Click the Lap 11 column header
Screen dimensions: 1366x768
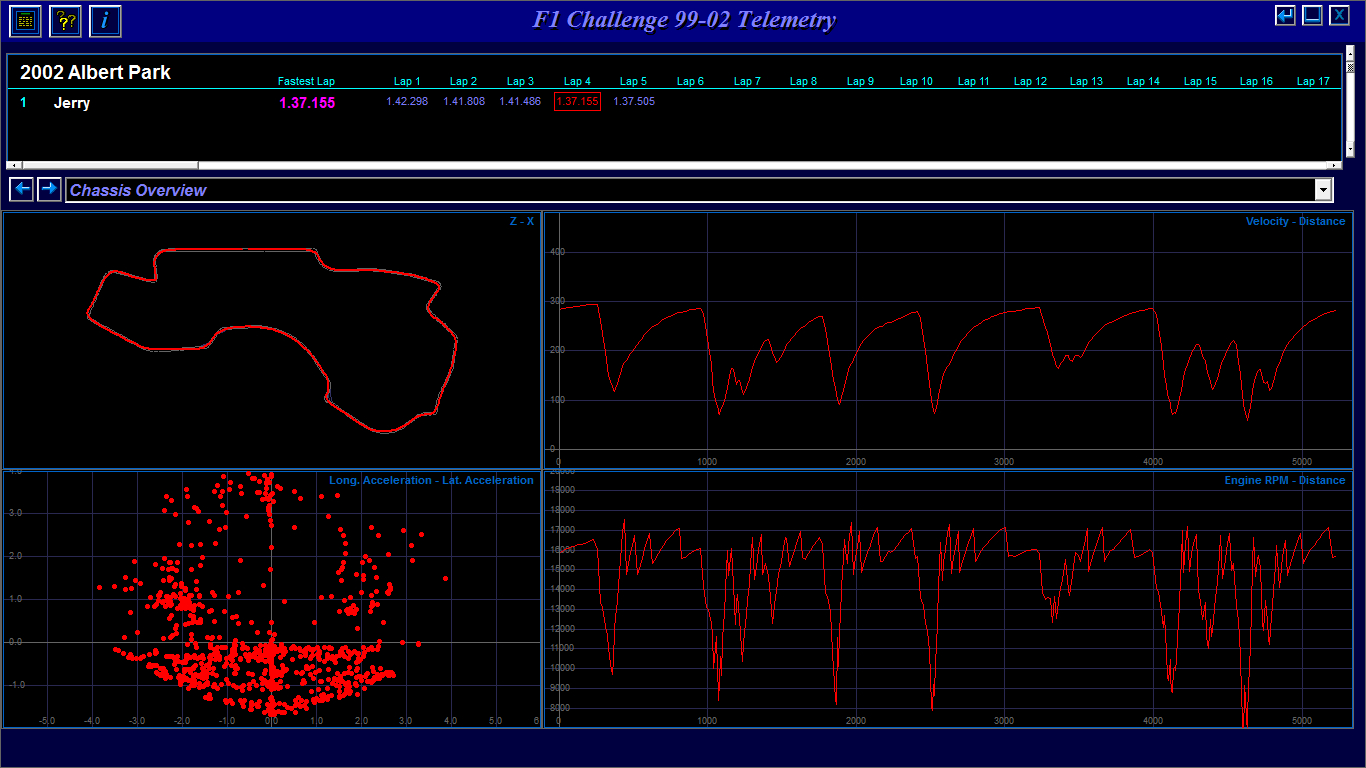(973, 82)
